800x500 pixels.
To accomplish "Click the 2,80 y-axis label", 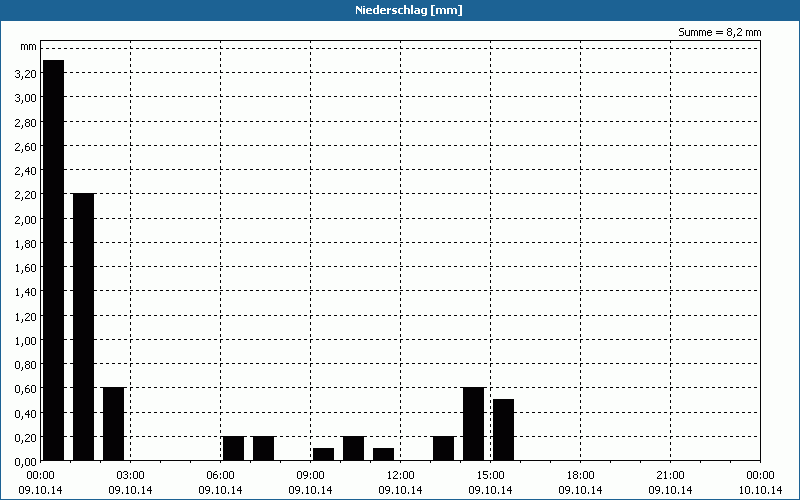I will 26,122.
